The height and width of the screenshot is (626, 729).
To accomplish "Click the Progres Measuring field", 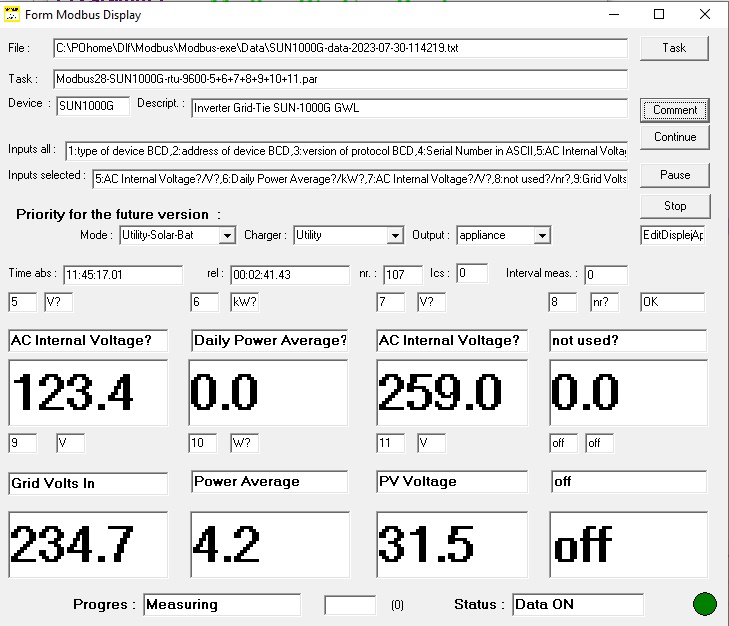I will [x=222, y=605].
